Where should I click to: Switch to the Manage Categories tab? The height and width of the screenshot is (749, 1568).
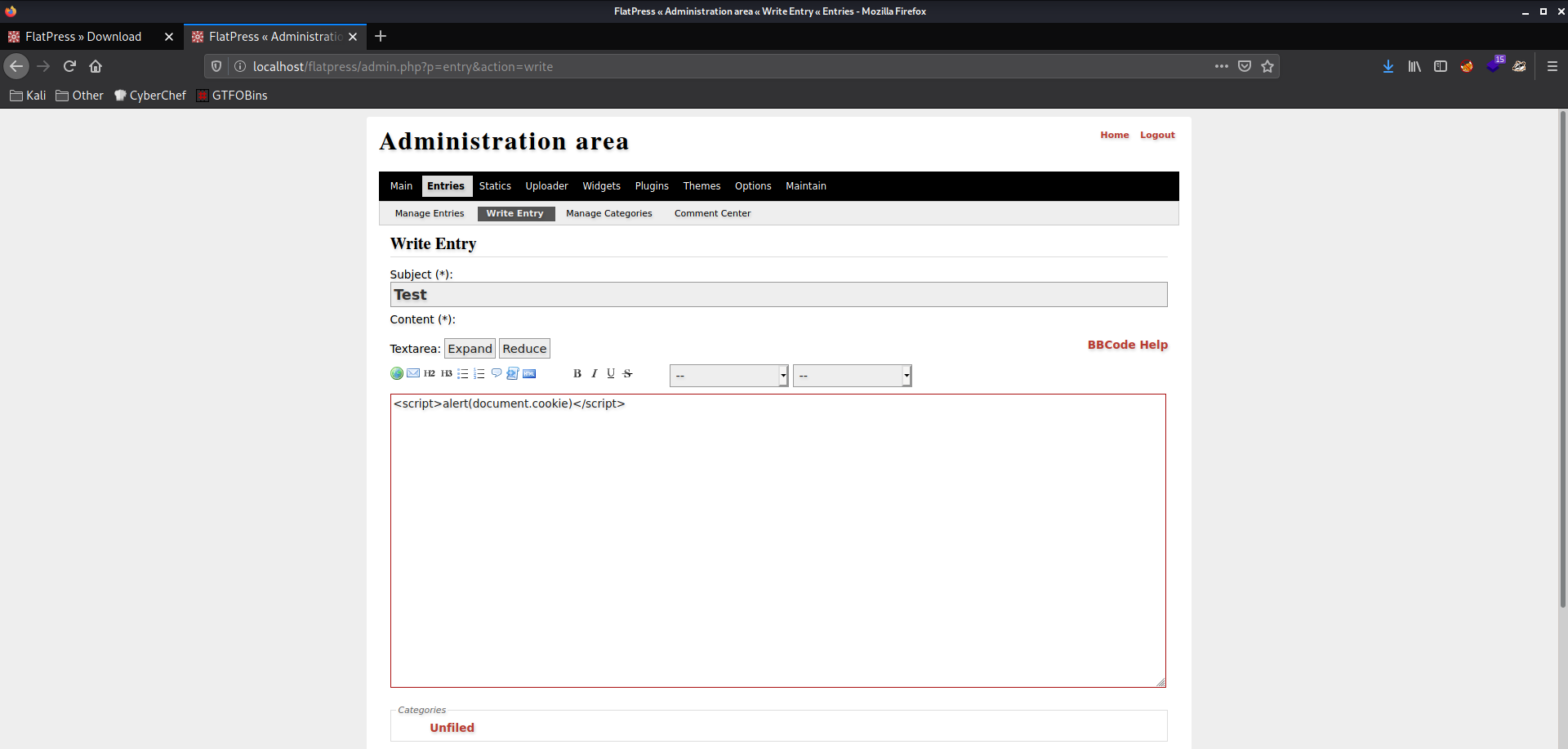click(608, 213)
